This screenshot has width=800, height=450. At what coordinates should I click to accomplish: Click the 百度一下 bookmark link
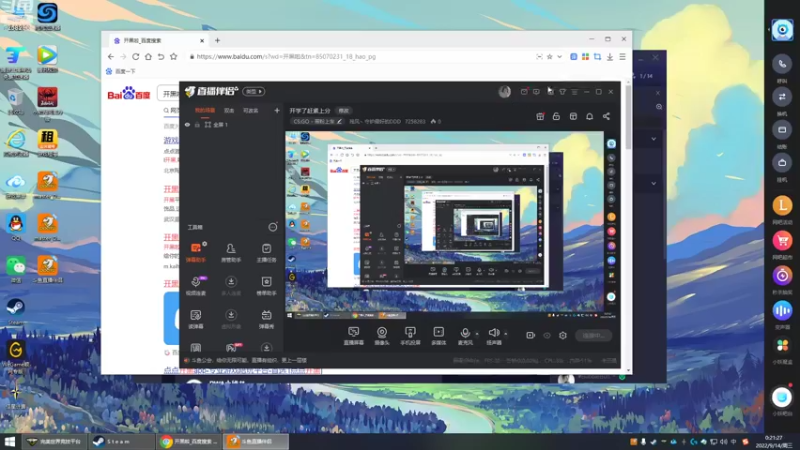(x=121, y=71)
